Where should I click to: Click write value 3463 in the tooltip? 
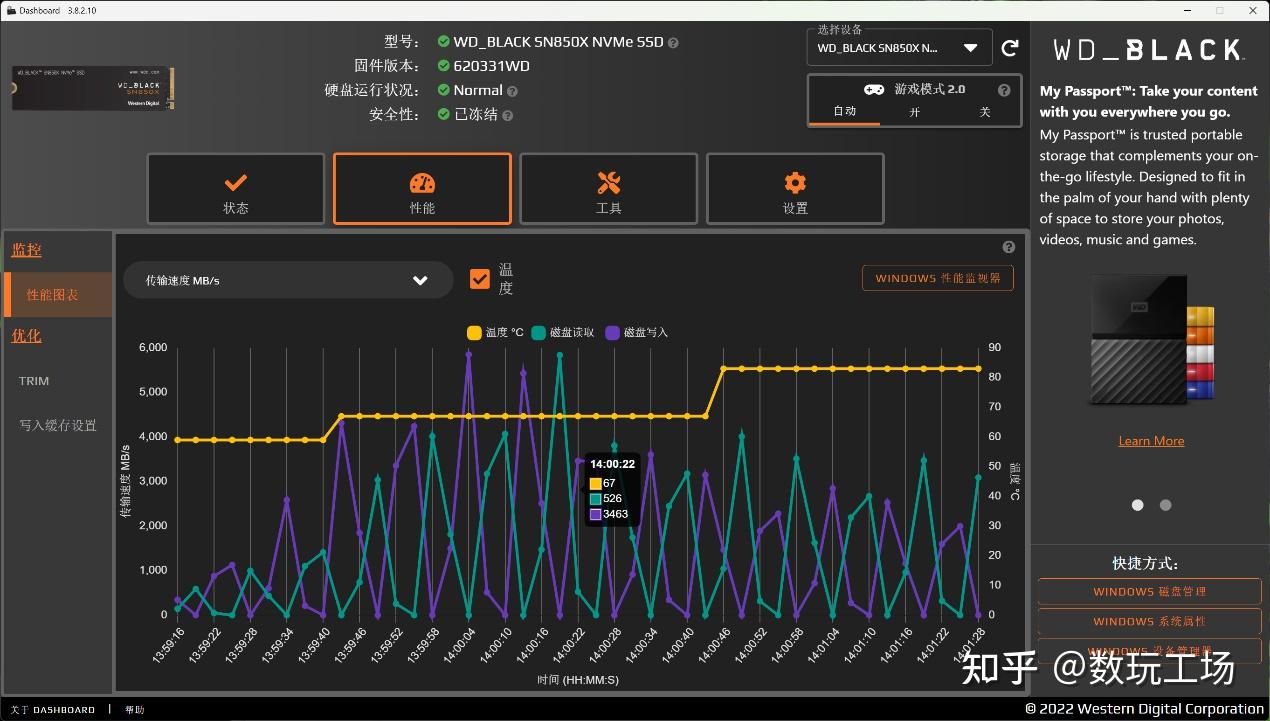pyautogui.click(x=615, y=514)
